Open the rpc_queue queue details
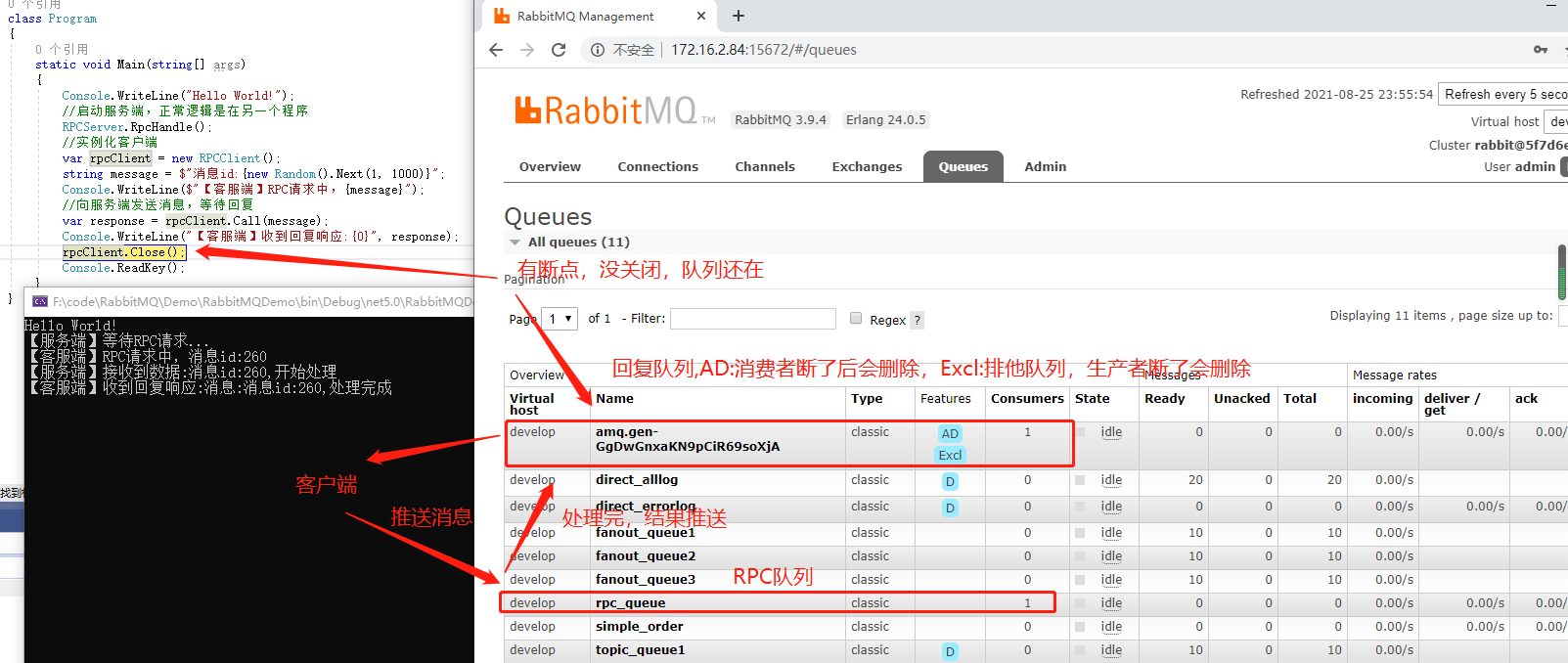Viewport: 1568px width, 663px height. coord(630,602)
